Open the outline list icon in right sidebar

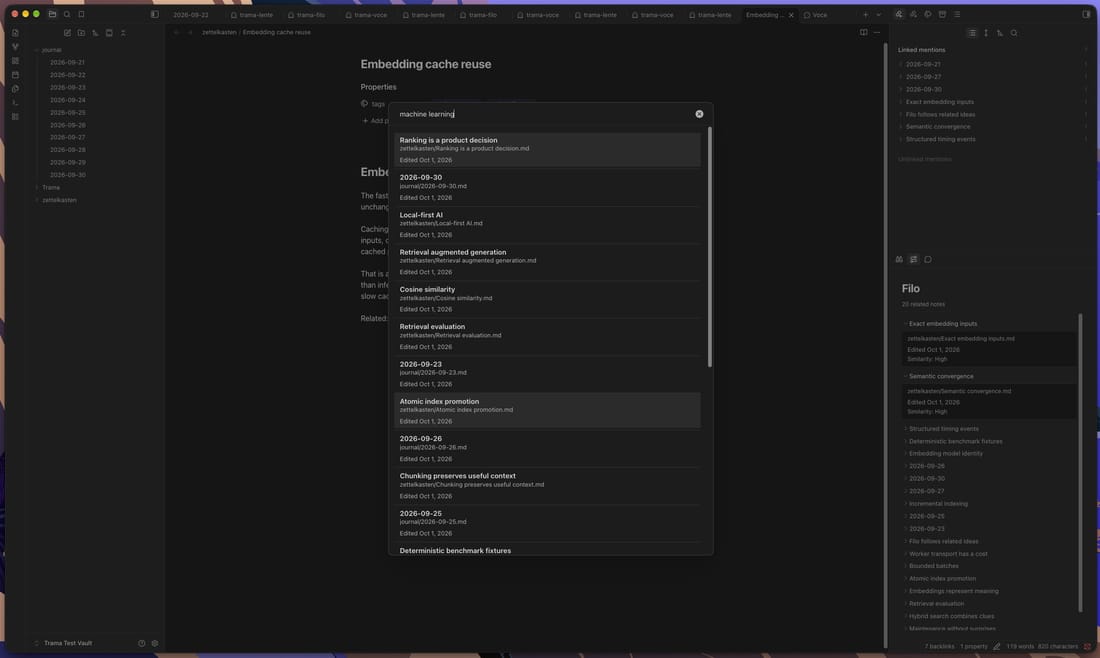coord(957,15)
